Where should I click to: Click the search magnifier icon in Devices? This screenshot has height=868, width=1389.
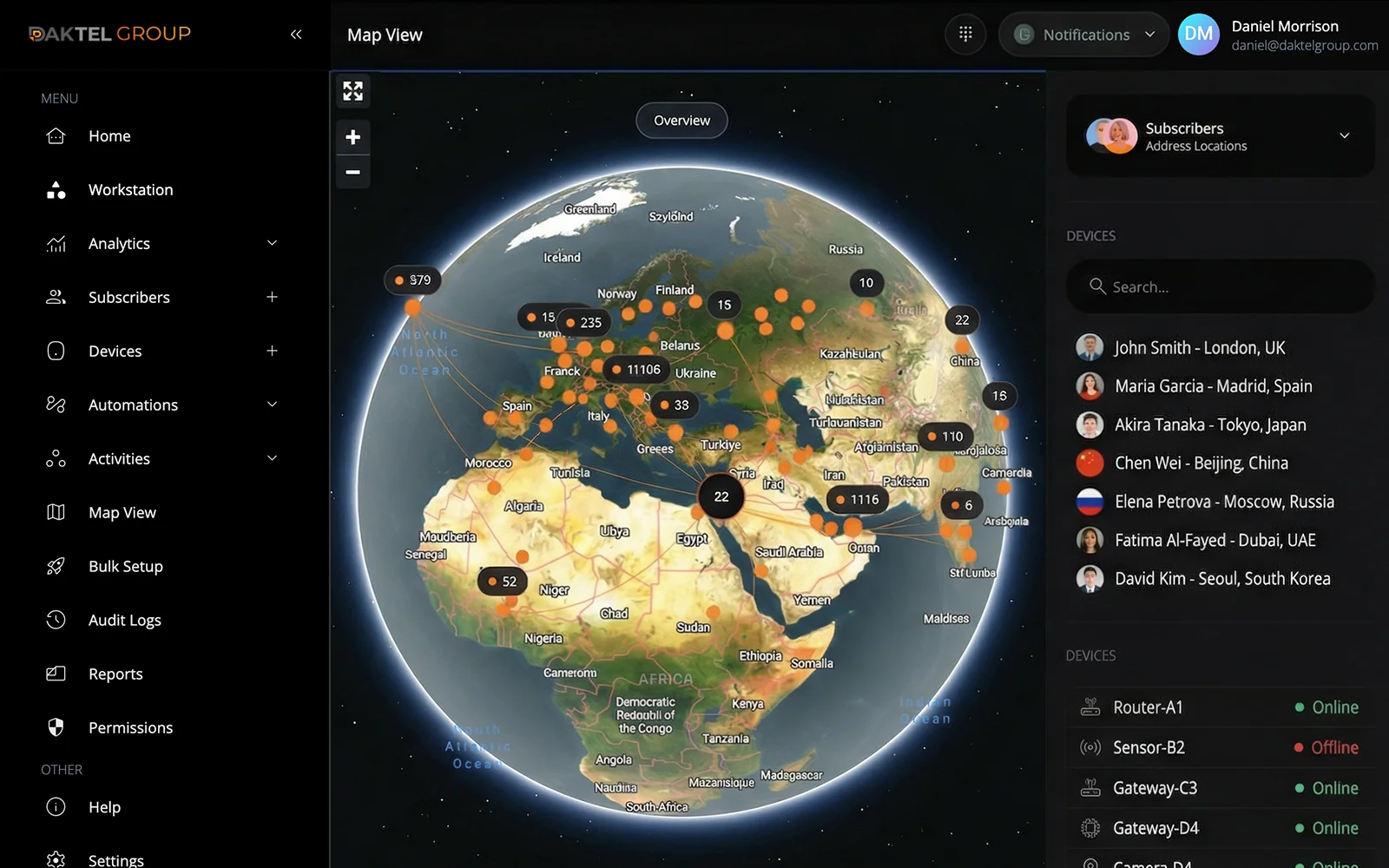(1097, 286)
